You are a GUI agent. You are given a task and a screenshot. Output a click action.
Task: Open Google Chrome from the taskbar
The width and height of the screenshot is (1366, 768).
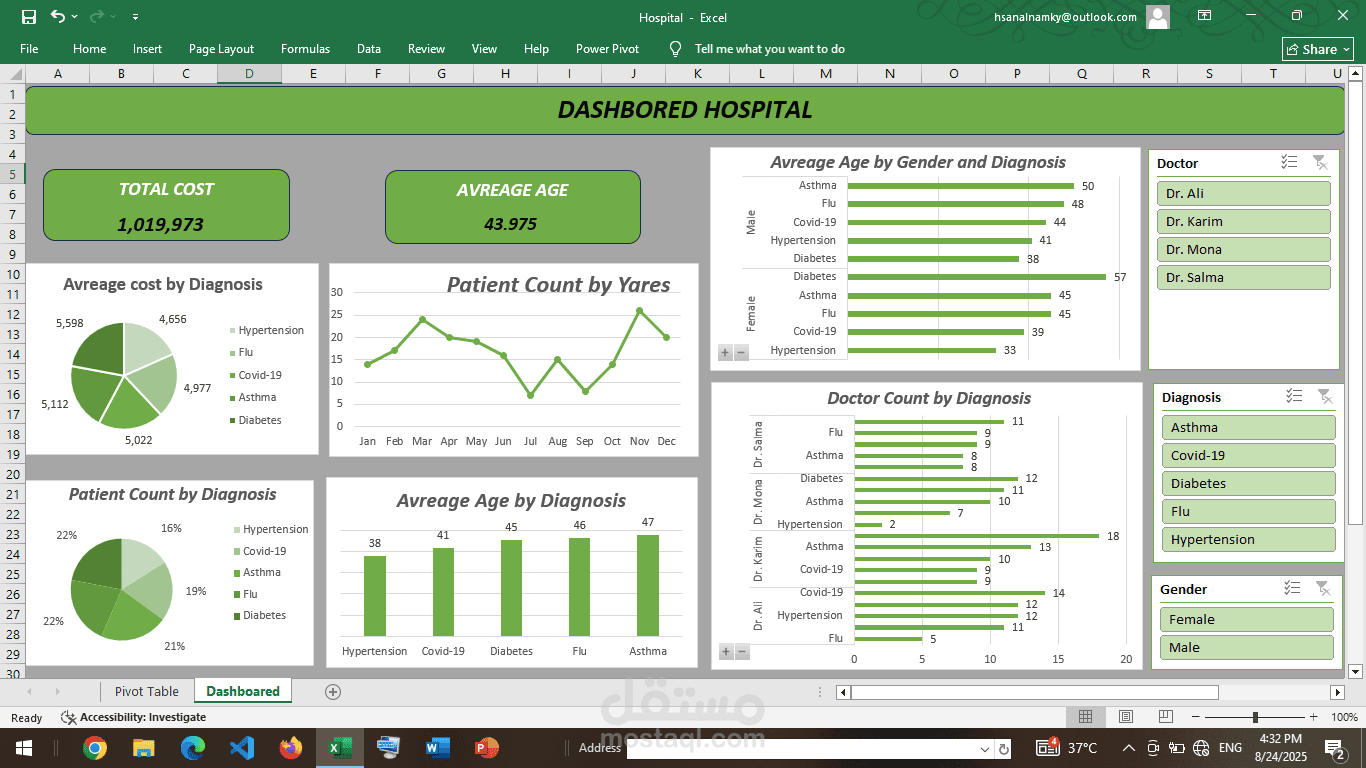pos(95,747)
